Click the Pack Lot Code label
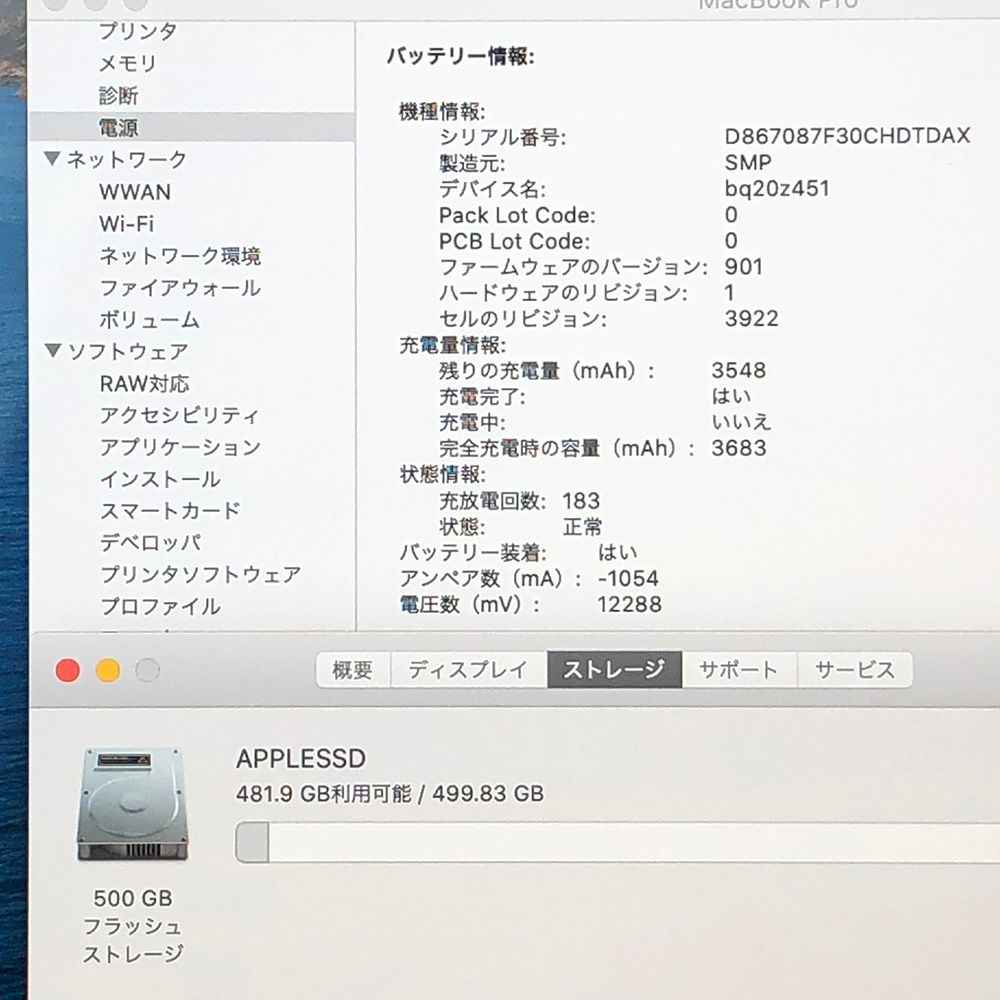Viewport: 1000px width, 1000px height. (517, 215)
